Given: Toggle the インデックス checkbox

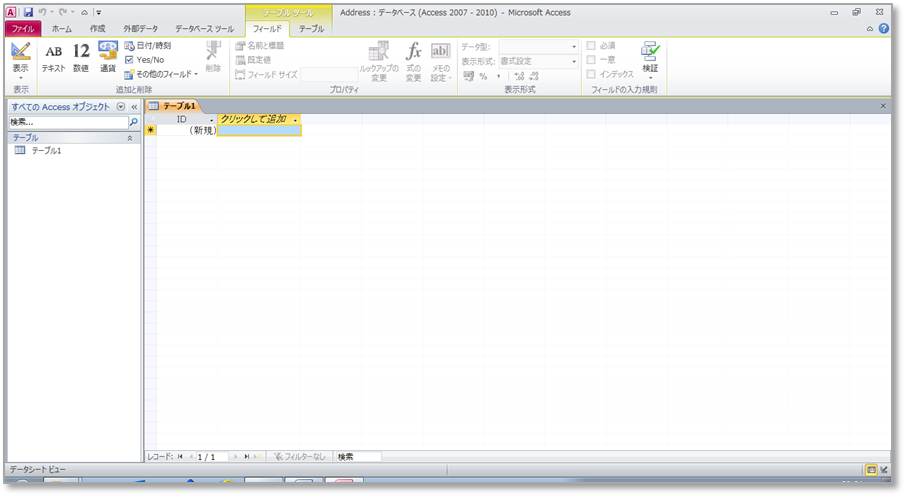Looking at the screenshot, I should pyautogui.click(x=591, y=74).
